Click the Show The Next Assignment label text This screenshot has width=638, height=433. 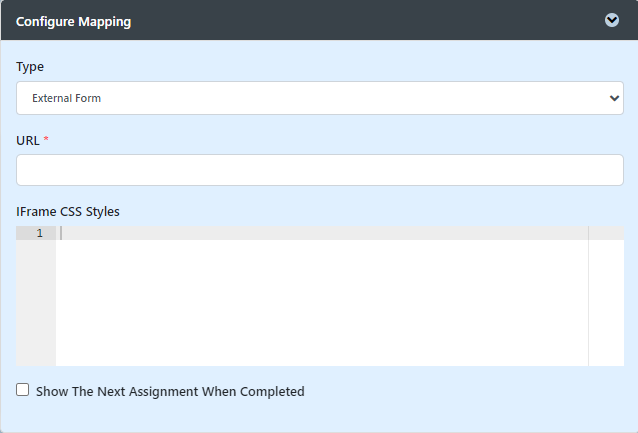[x=170, y=392]
